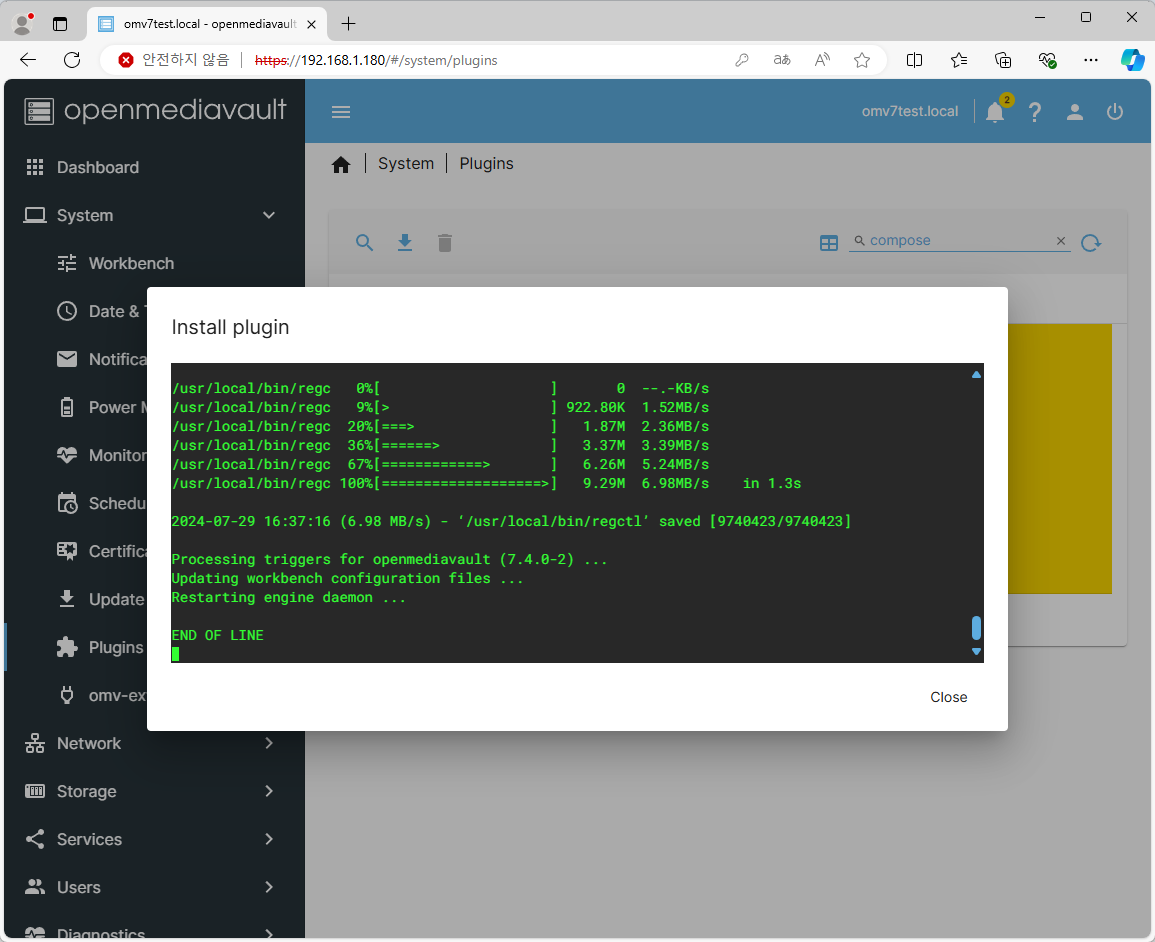Open the Plugins puzzle-piece menu item
1155x942 pixels.
coord(99,647)
